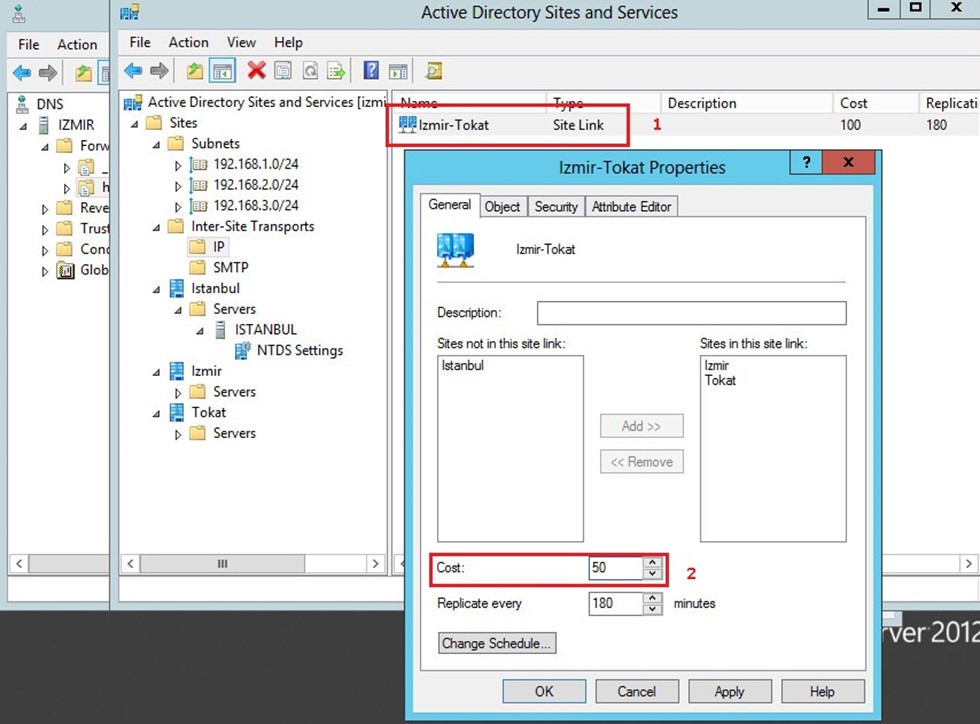Select the 192.168.1.0/24 subnet
Image resolution: width=980 pixels, height=724 pixels.
(x=256, y=164)
